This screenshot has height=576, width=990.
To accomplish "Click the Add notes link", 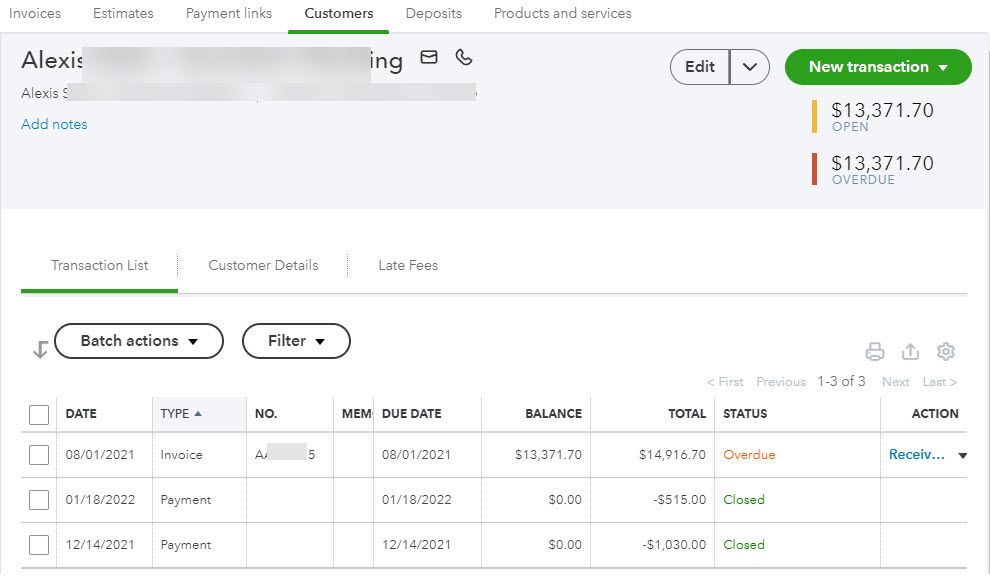I will 53,123.
